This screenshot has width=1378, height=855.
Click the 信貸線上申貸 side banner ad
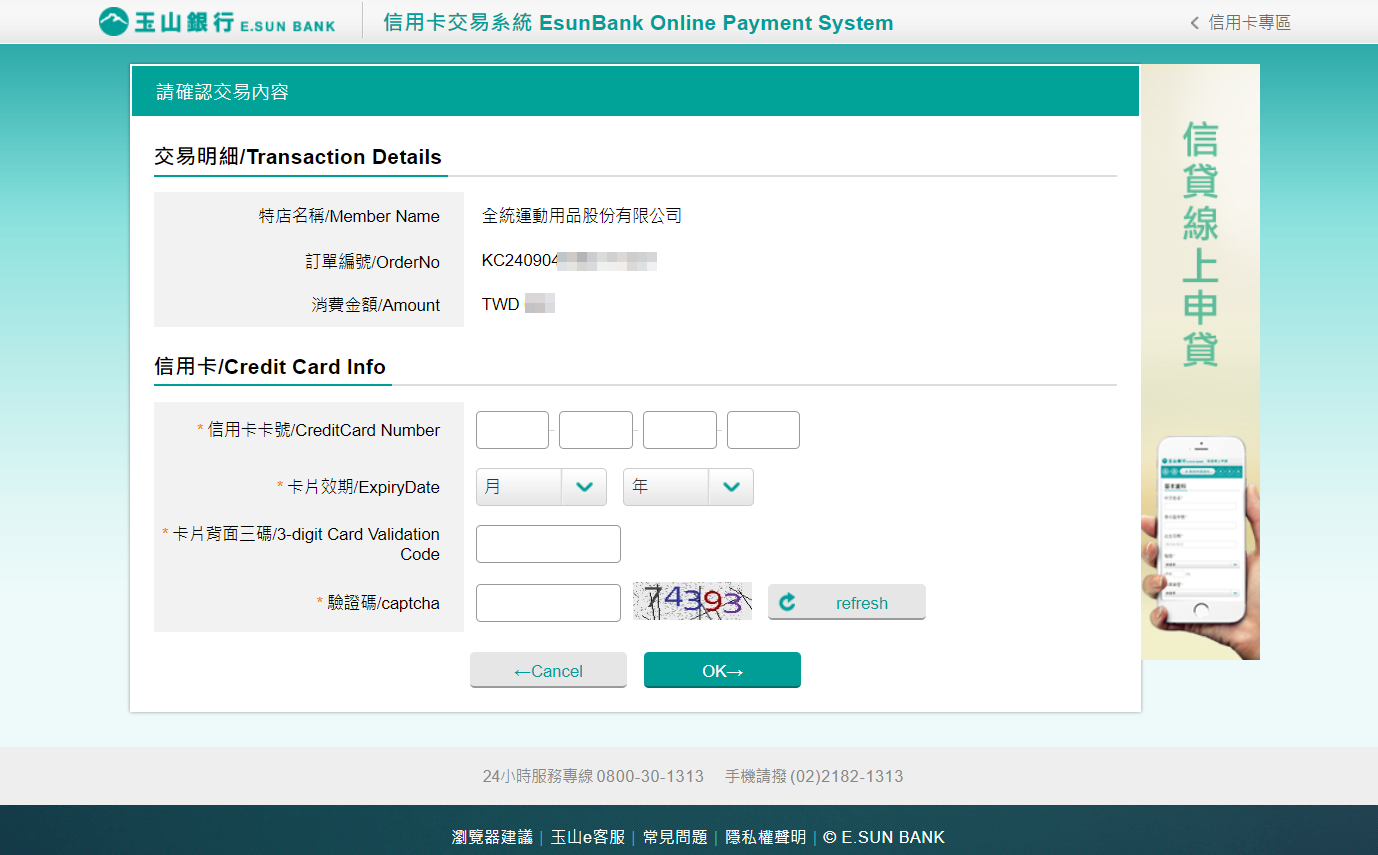click(x=1200, y=362)
